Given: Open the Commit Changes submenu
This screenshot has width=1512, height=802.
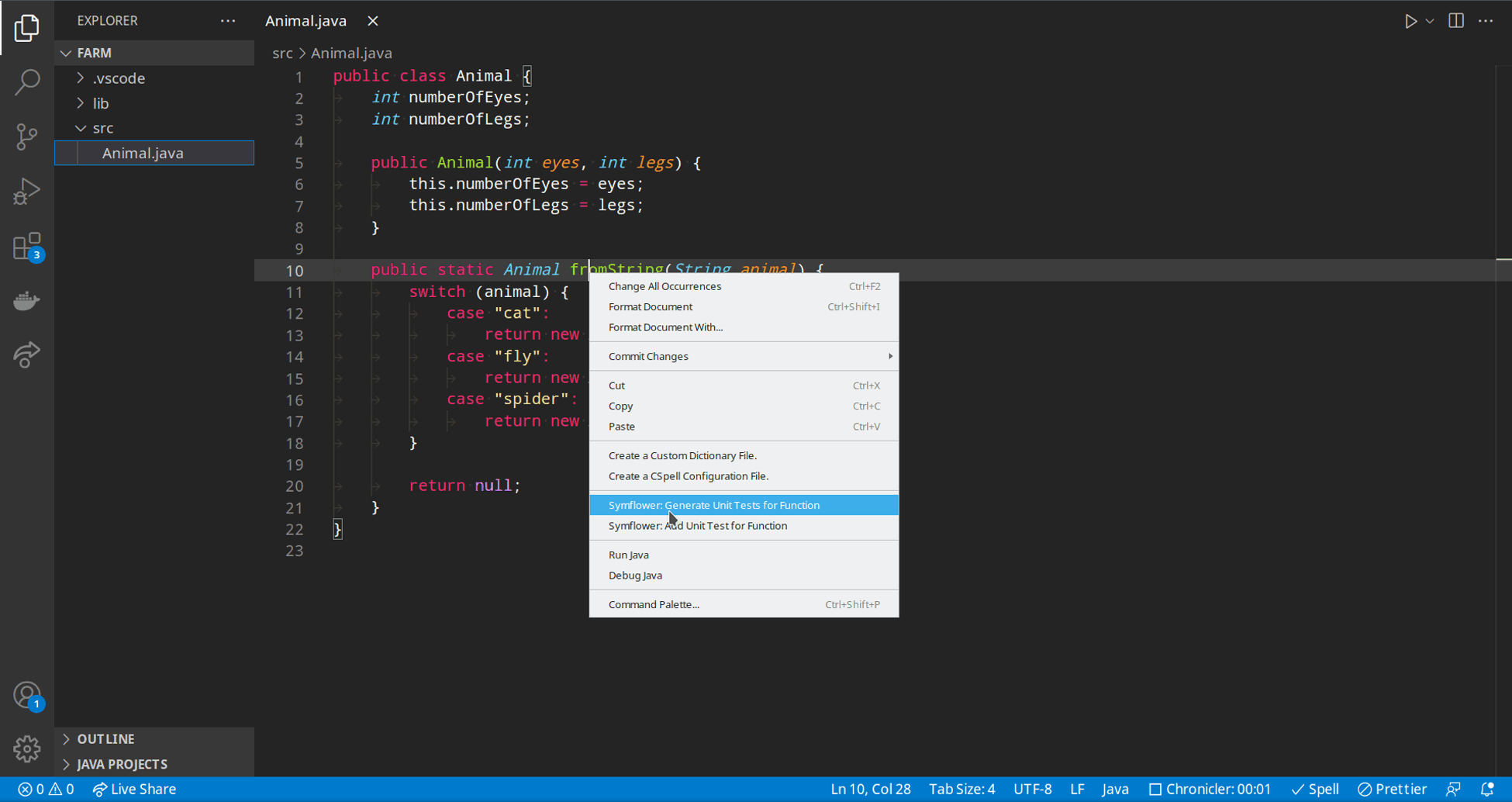Looking at the screenshot, I should coord(744,356).
